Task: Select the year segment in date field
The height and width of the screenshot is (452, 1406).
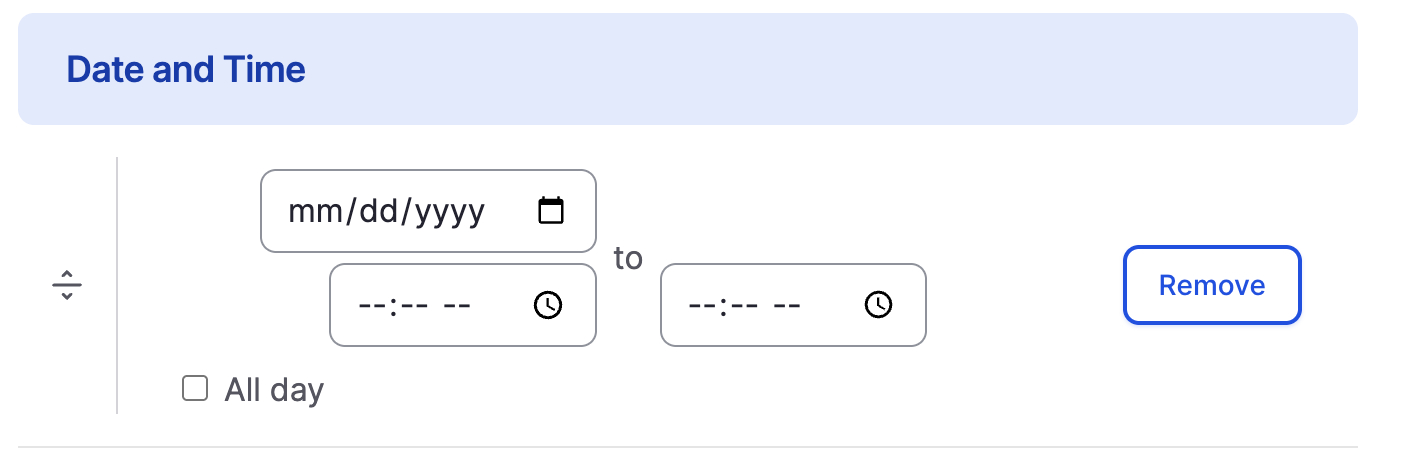Action: coord(449,211)
